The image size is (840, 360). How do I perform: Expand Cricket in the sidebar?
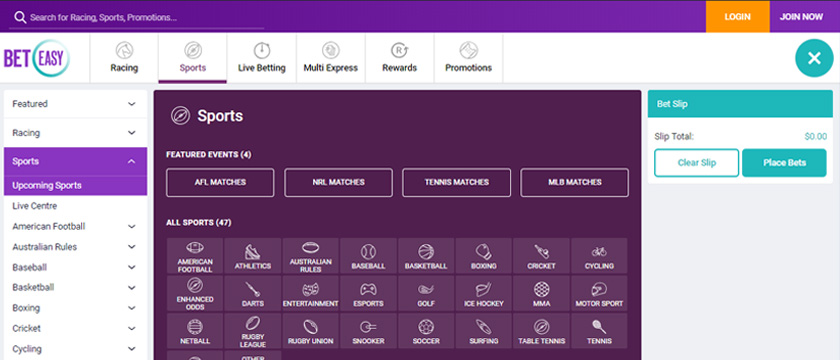(75, 328)
